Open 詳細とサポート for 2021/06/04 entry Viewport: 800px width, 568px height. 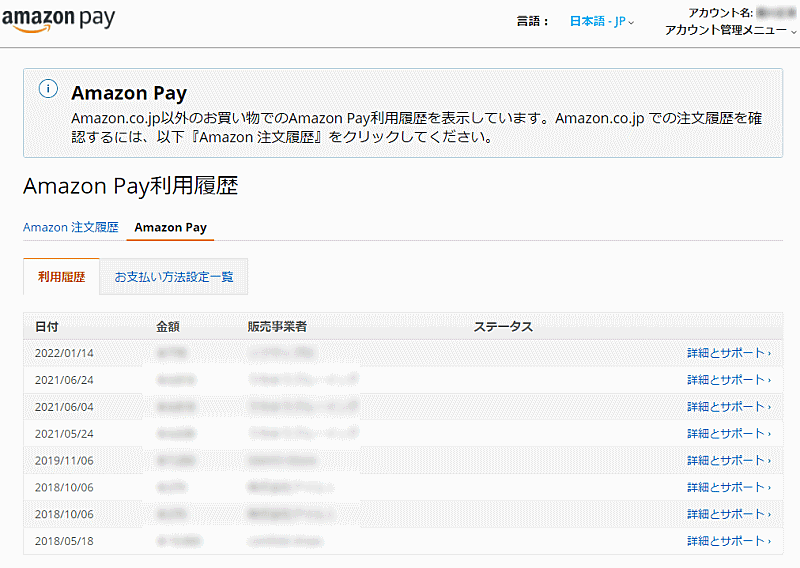point(728,407)
